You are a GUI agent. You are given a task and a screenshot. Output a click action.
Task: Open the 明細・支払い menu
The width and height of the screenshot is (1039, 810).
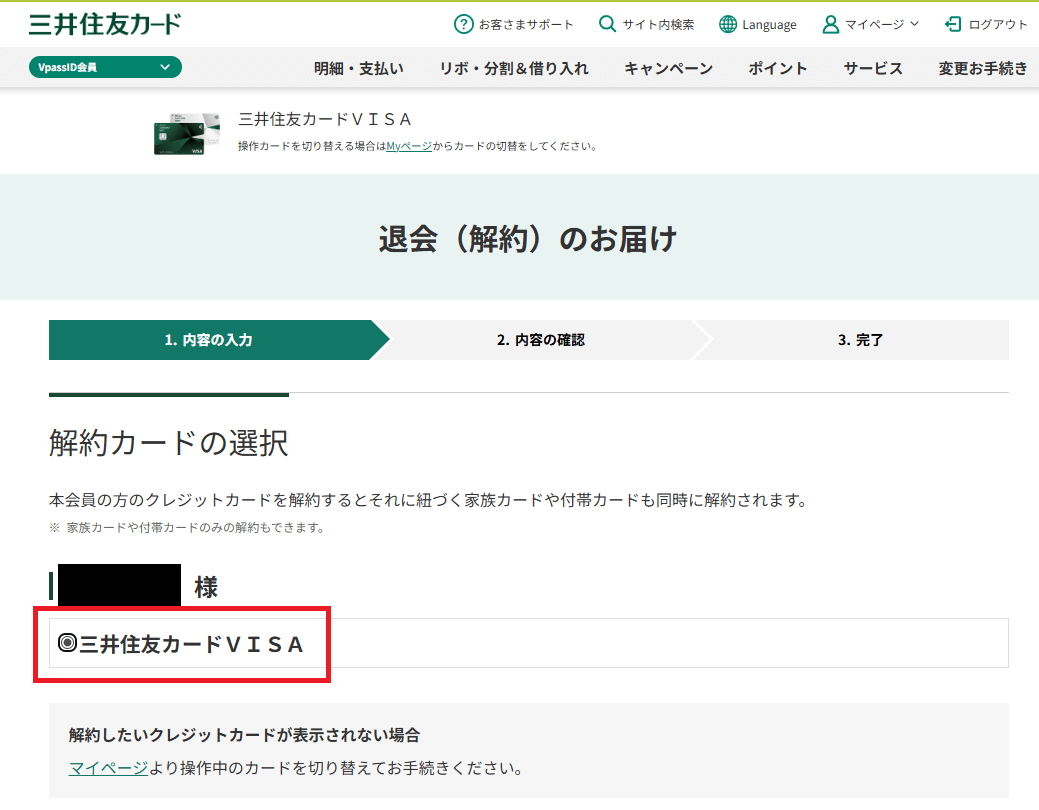[x=358, y=68]
